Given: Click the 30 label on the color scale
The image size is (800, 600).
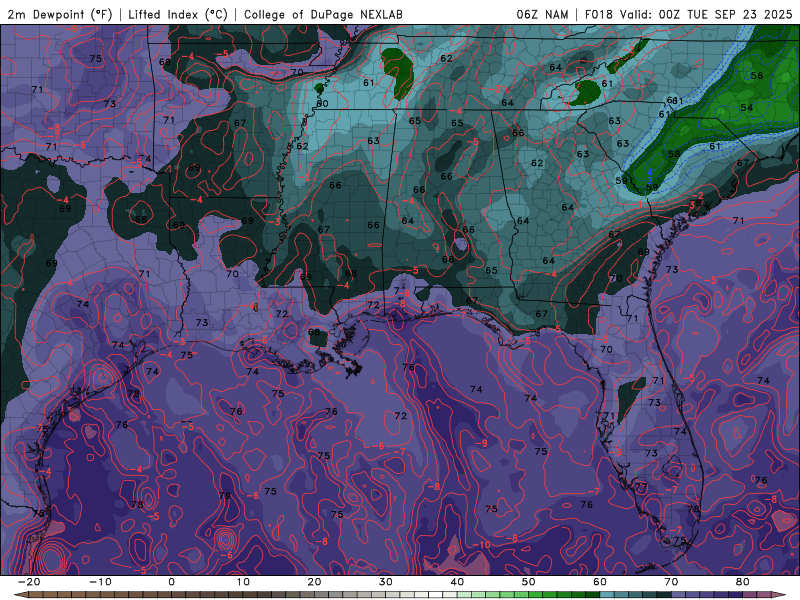Looking at the screenshot, I should [386, 582].
